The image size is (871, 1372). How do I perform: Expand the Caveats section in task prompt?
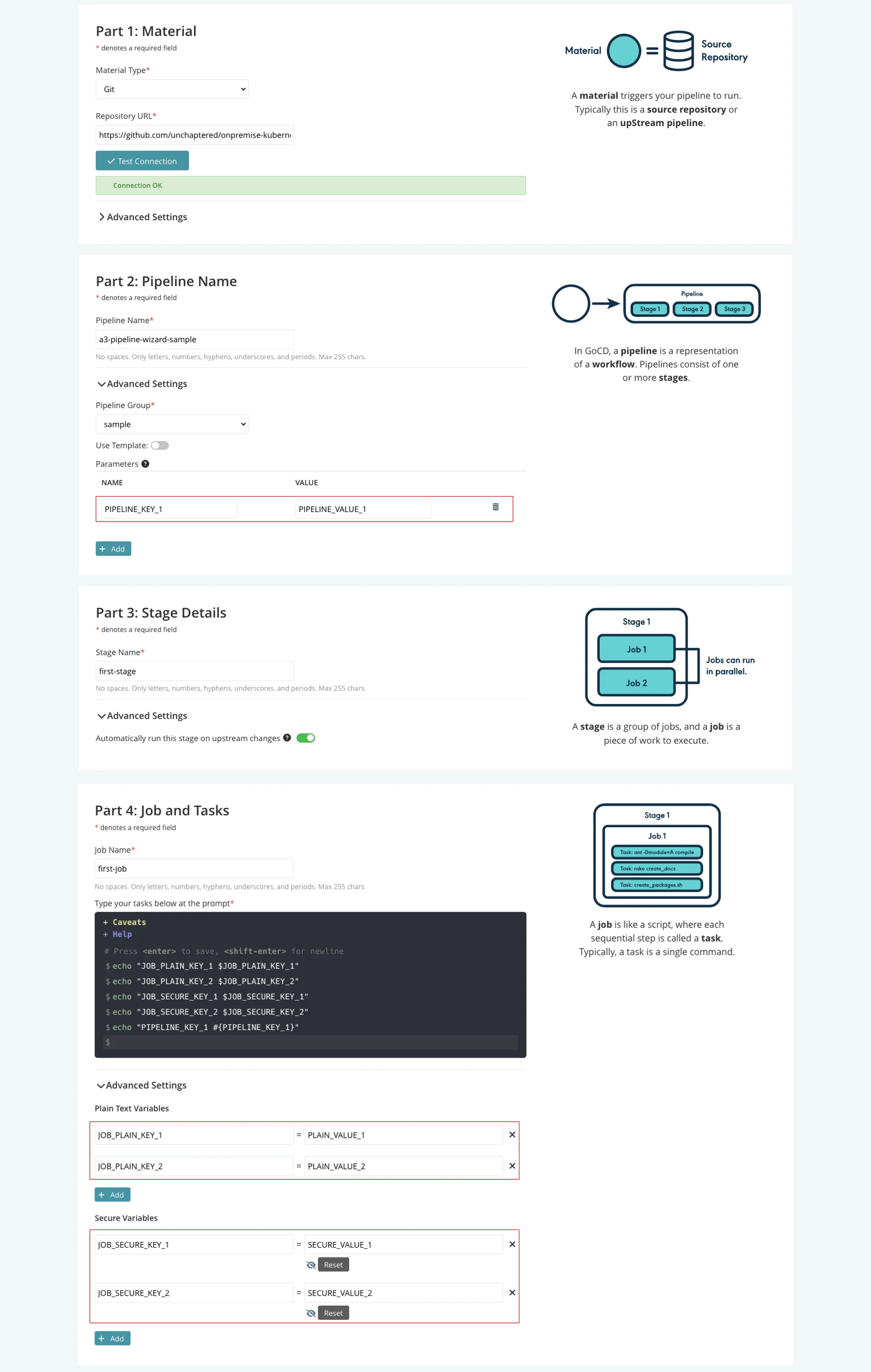(124, 922)
